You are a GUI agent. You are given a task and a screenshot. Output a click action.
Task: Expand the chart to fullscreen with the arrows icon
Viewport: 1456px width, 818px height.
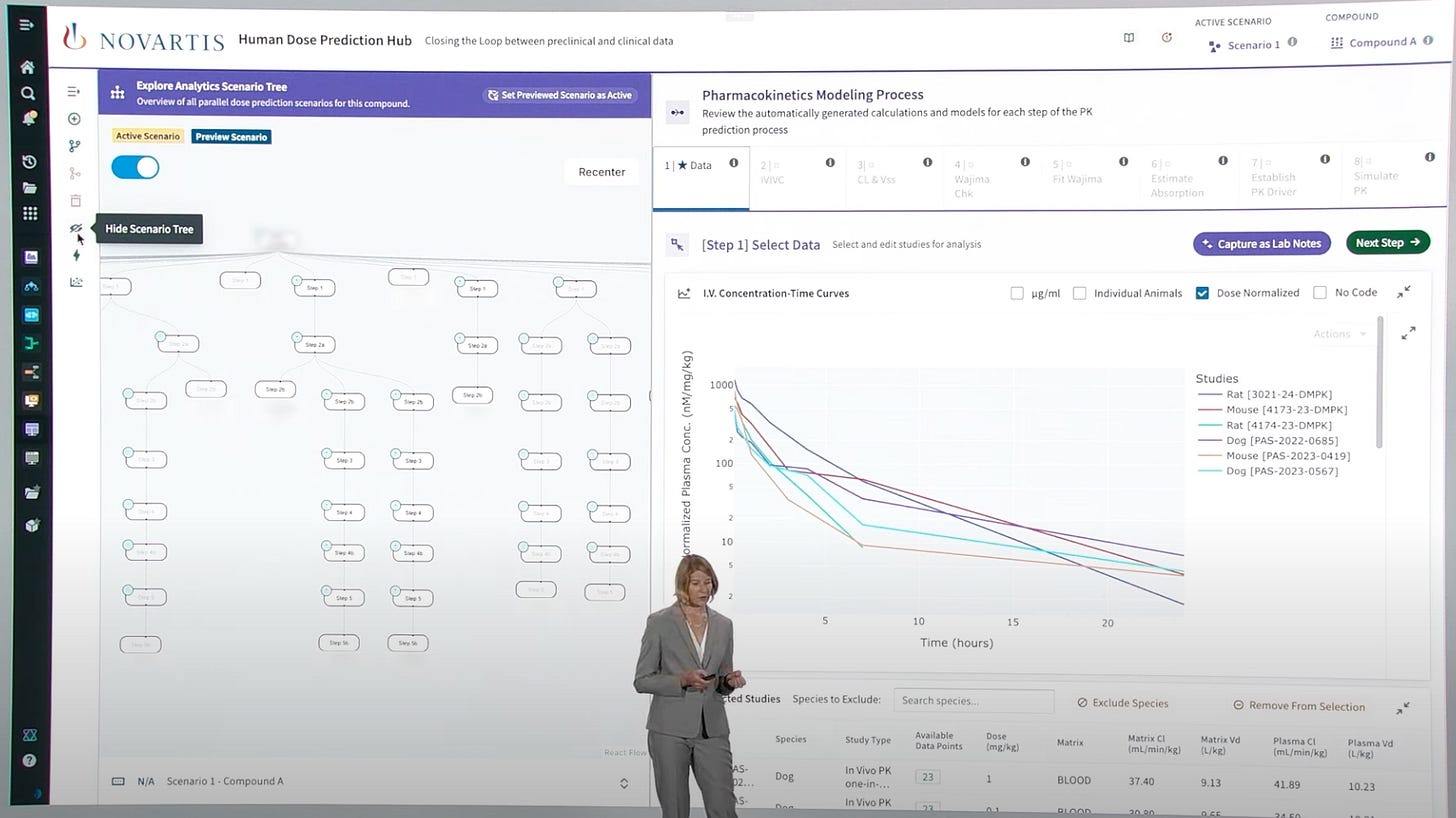pyautogui.click(x=1408, y=333)
